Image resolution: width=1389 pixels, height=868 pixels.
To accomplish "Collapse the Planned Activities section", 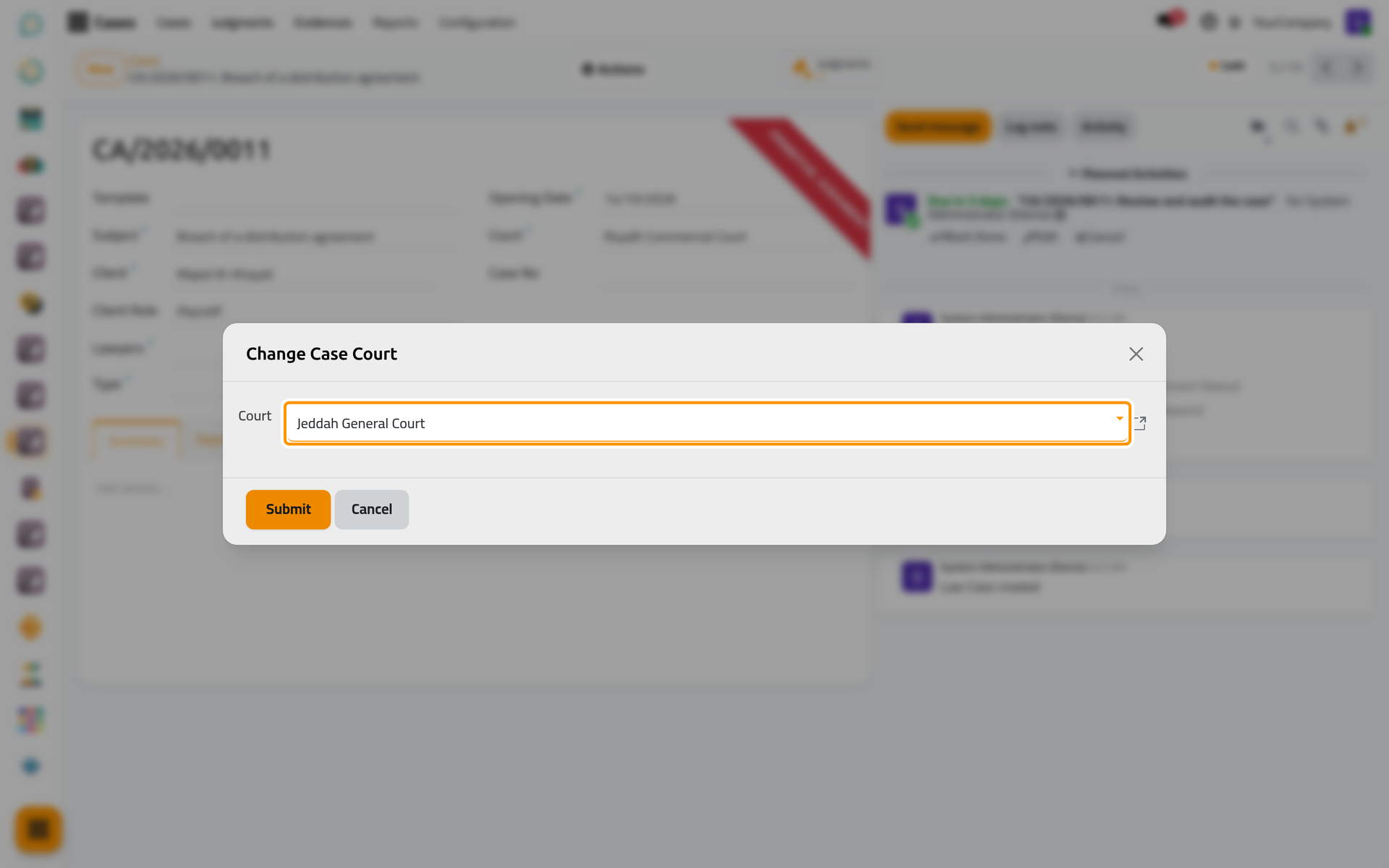I will [1128, 174].
